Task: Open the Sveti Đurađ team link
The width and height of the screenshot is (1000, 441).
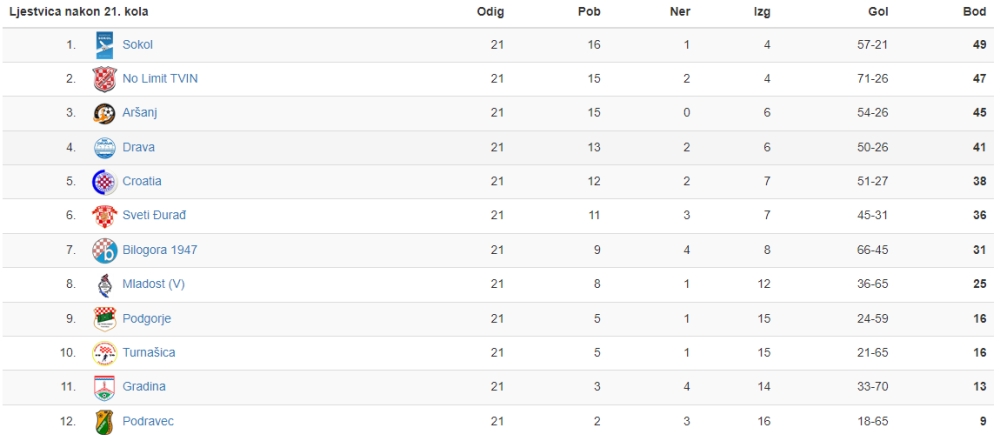Action: coord(154,216)
